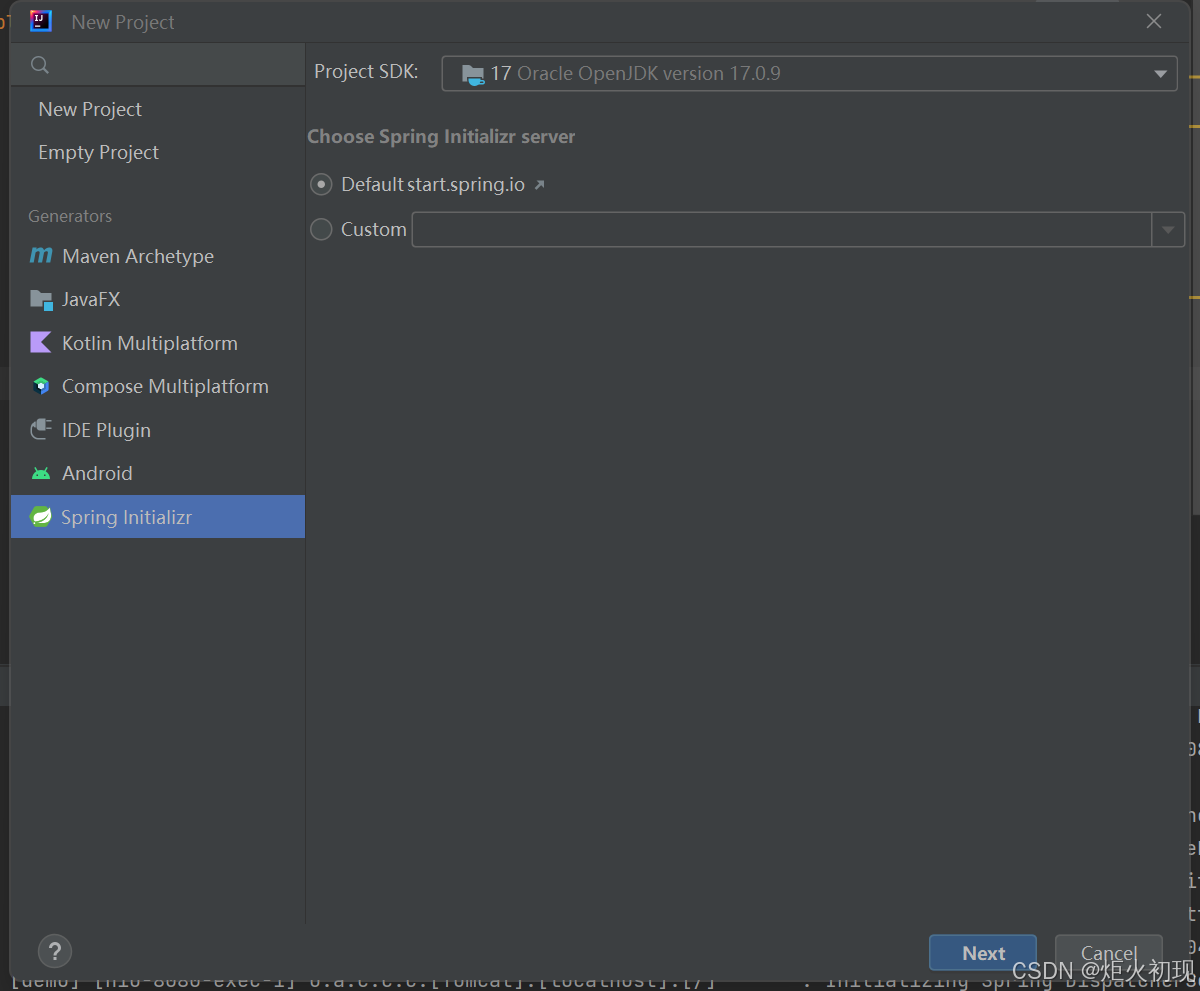Image resolution: width=1200 pixels, height=991 pixels.
Task: Choose the IDE Plugin generator
Action: click(x=158, y=430)
